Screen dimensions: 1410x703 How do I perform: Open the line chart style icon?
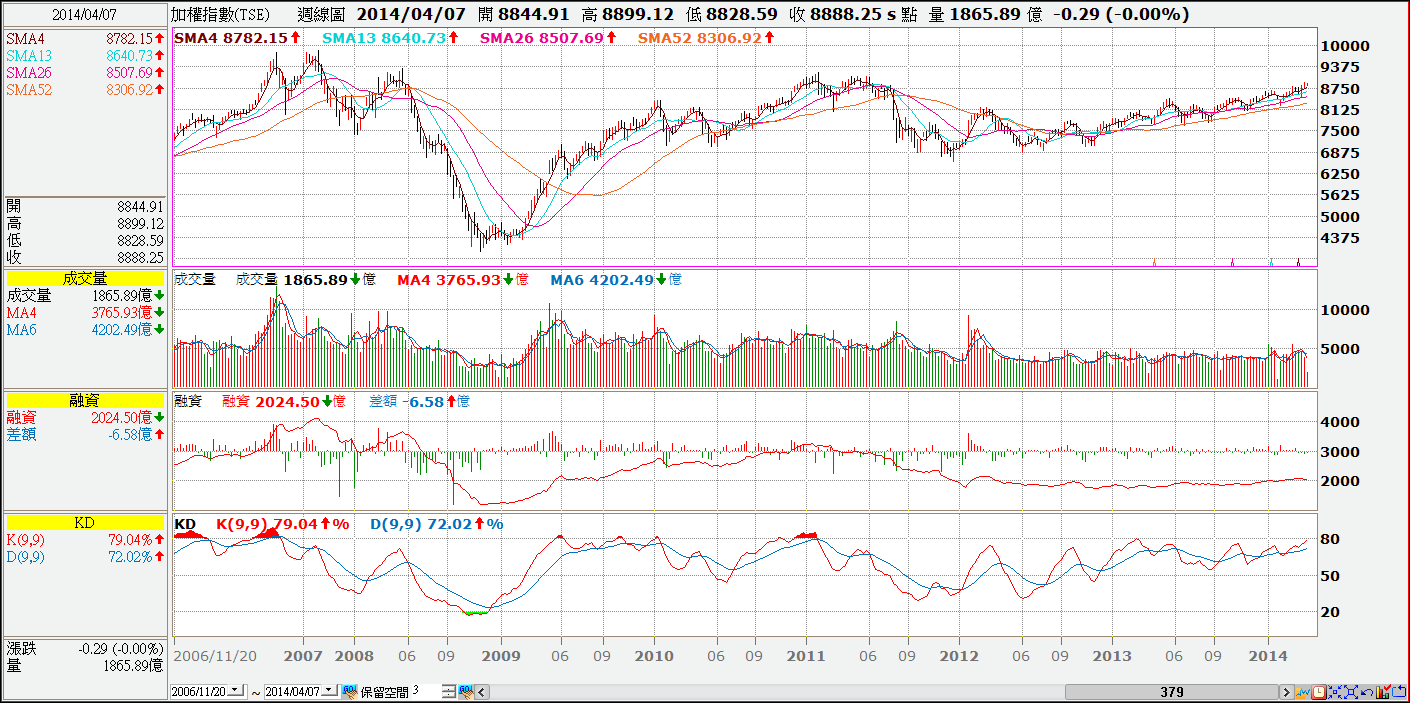[x=1303, y=692]
